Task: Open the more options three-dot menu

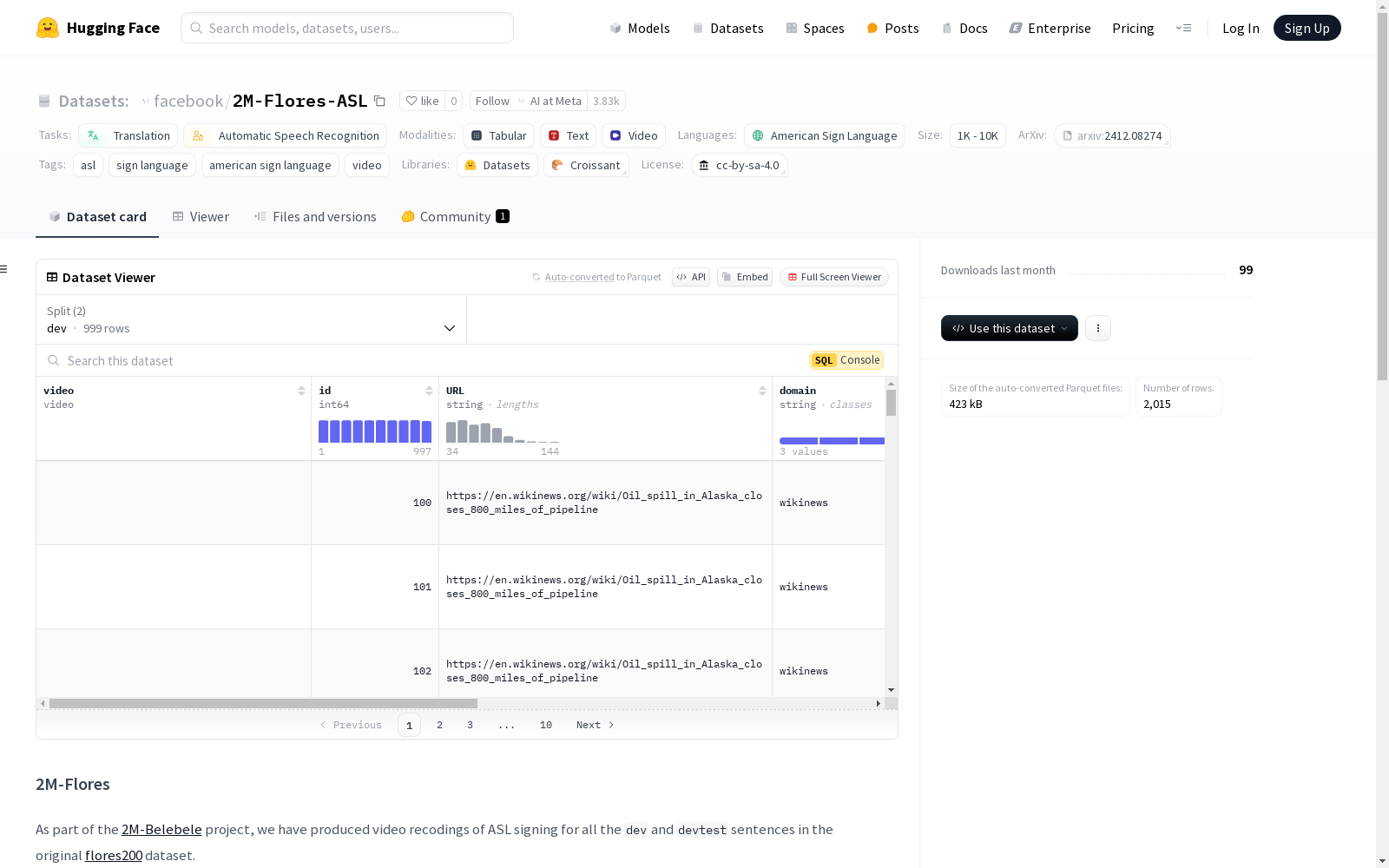Action: click(1098, 328)
